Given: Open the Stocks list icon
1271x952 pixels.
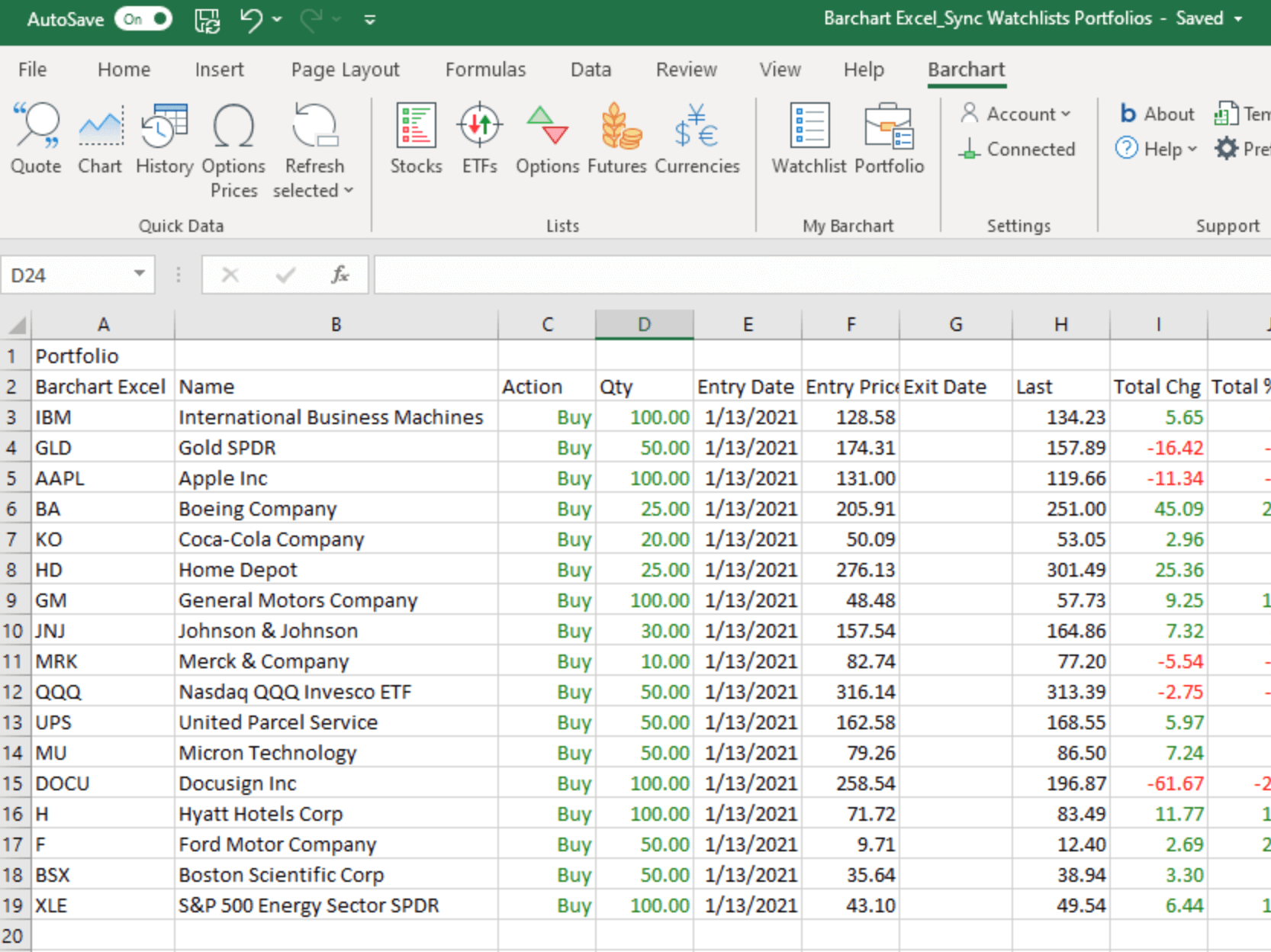Looking at the screenshot, I should coord(416,139).
